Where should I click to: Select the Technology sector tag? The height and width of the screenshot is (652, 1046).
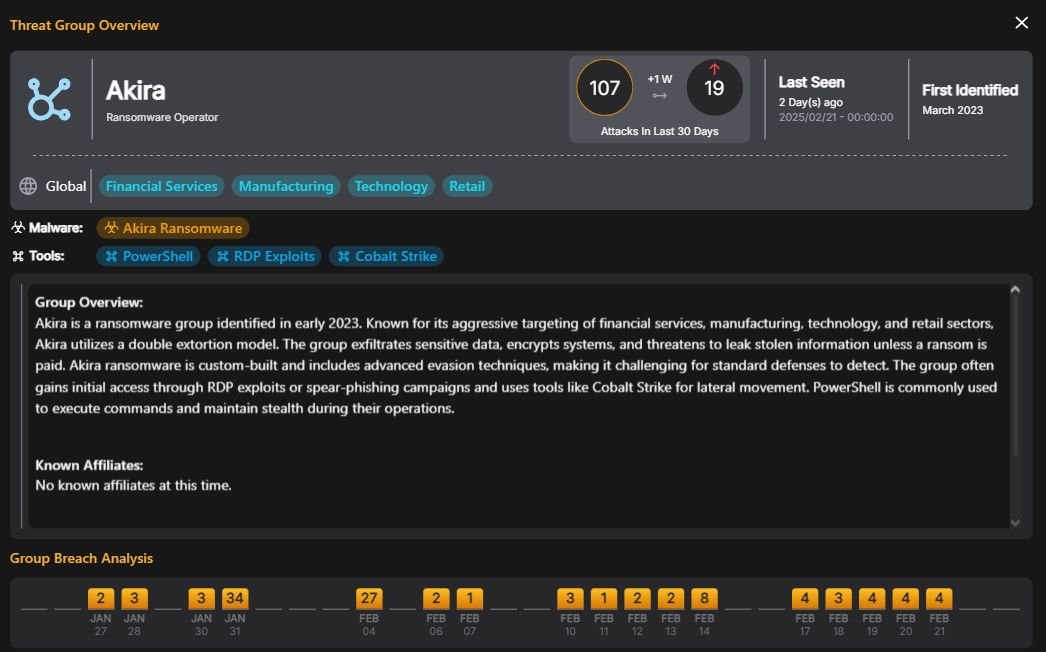391,186
